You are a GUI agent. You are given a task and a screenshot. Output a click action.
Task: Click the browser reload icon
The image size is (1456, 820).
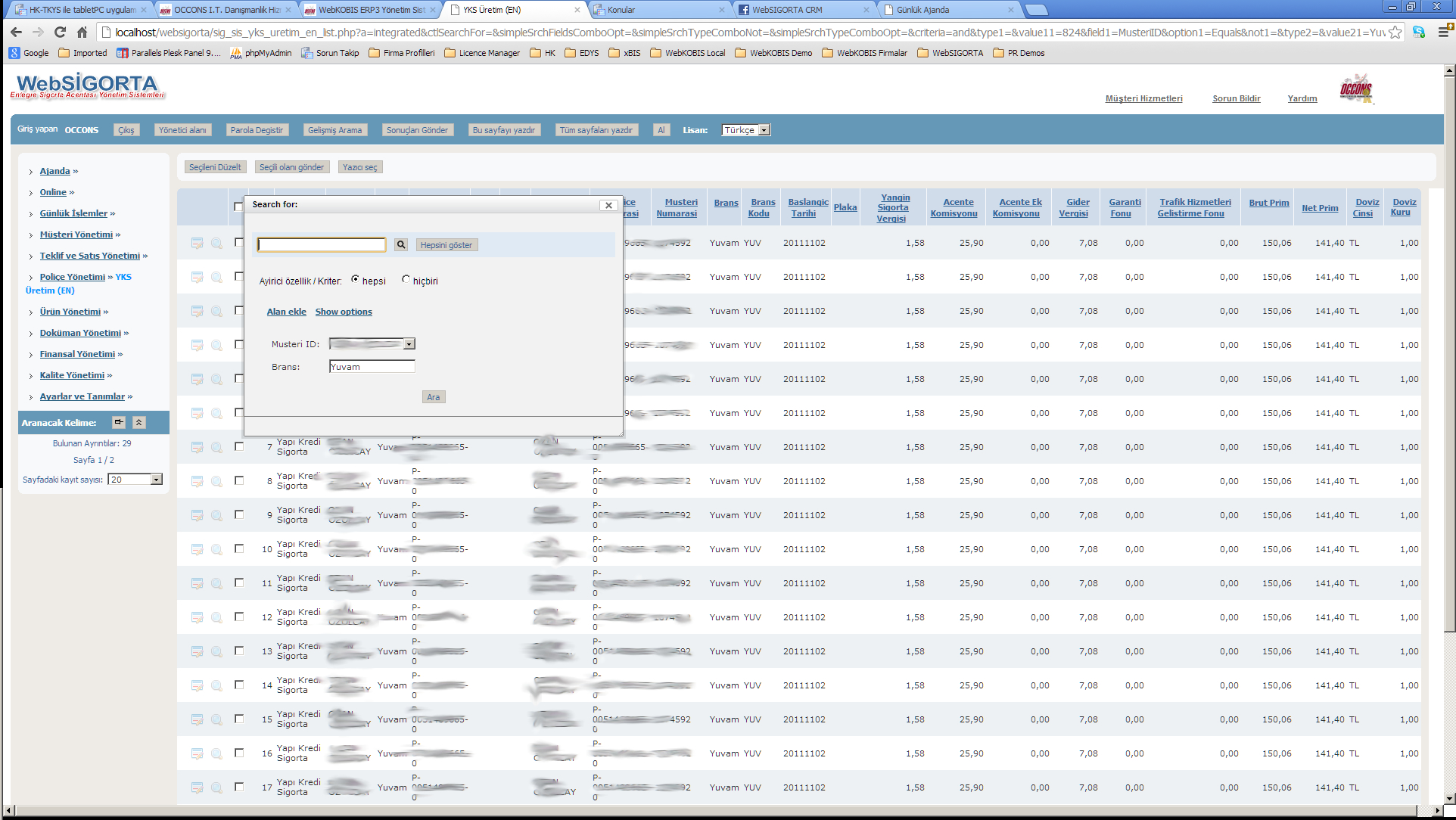pos(61,32)
